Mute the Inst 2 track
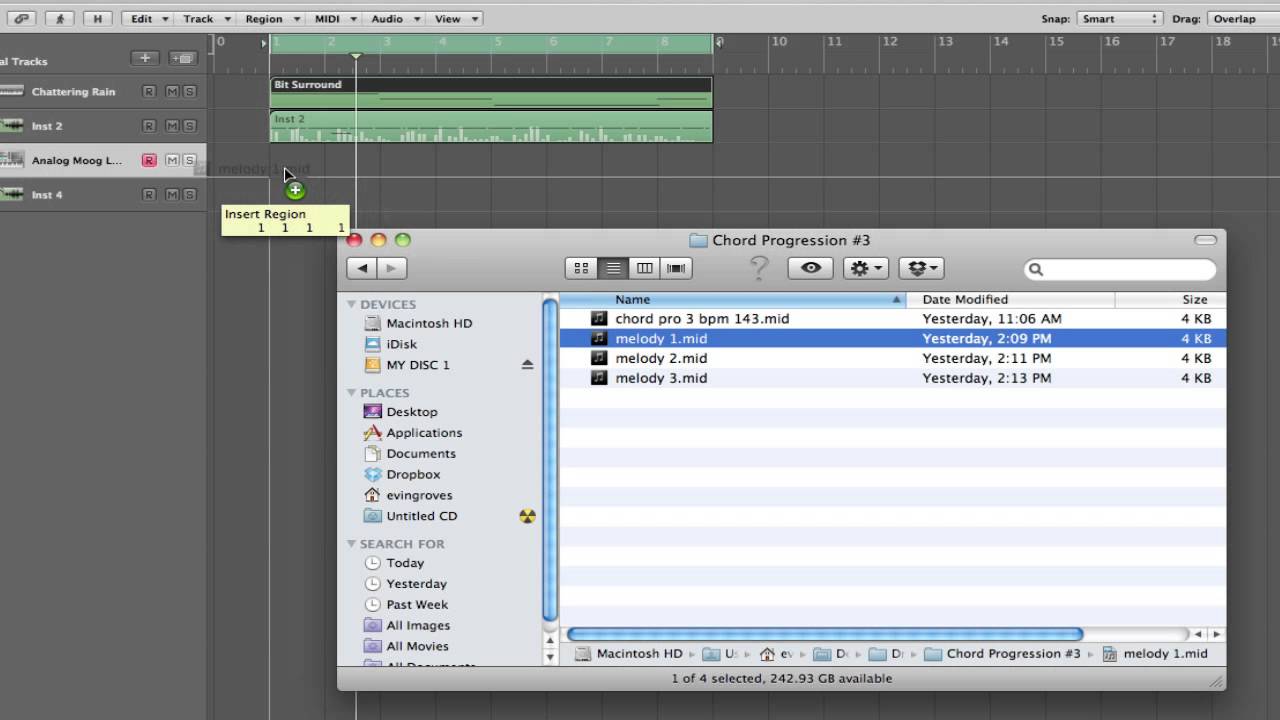 coord(172,126)
